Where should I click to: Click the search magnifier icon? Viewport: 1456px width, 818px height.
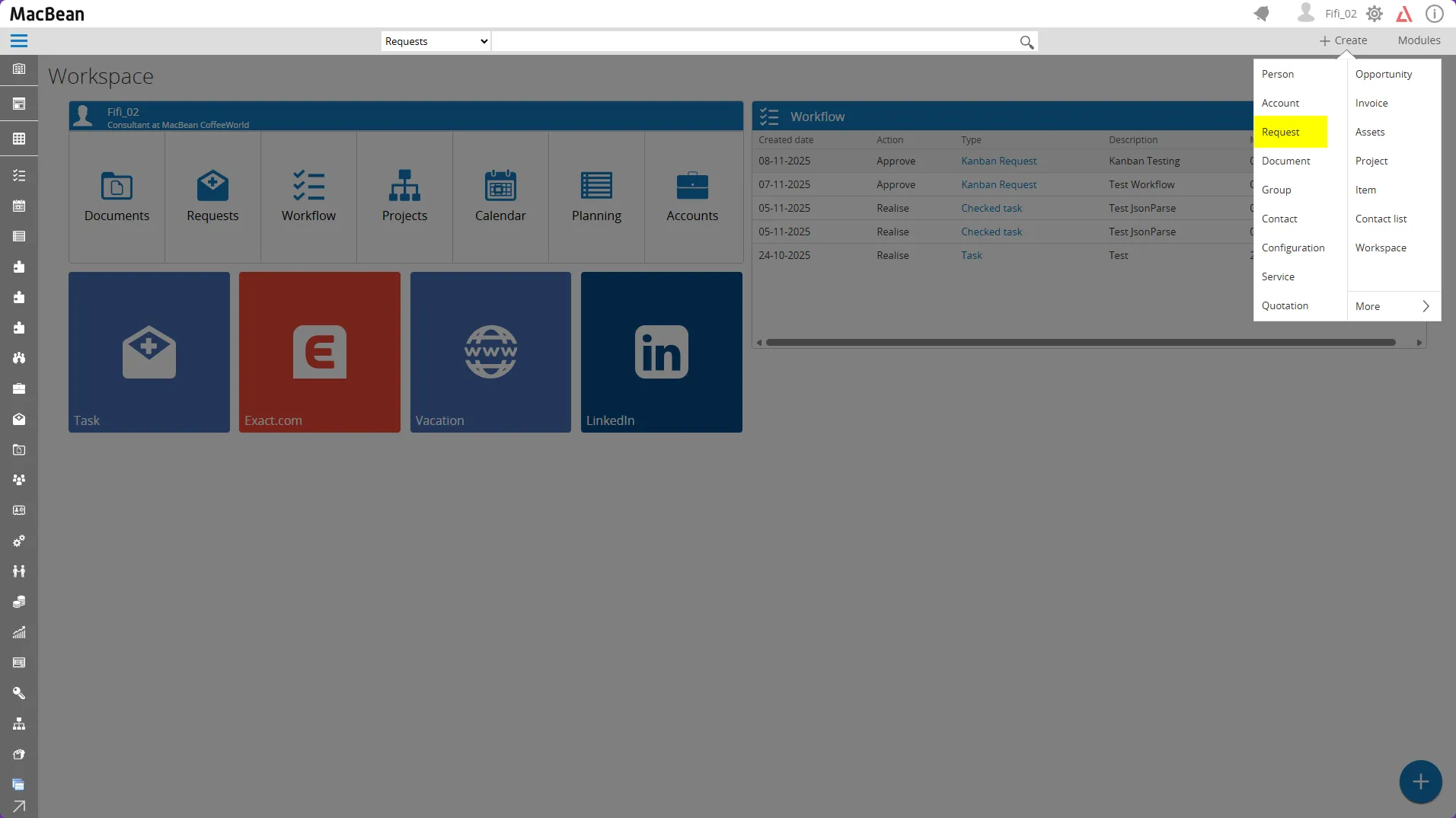click(1027, 42)
